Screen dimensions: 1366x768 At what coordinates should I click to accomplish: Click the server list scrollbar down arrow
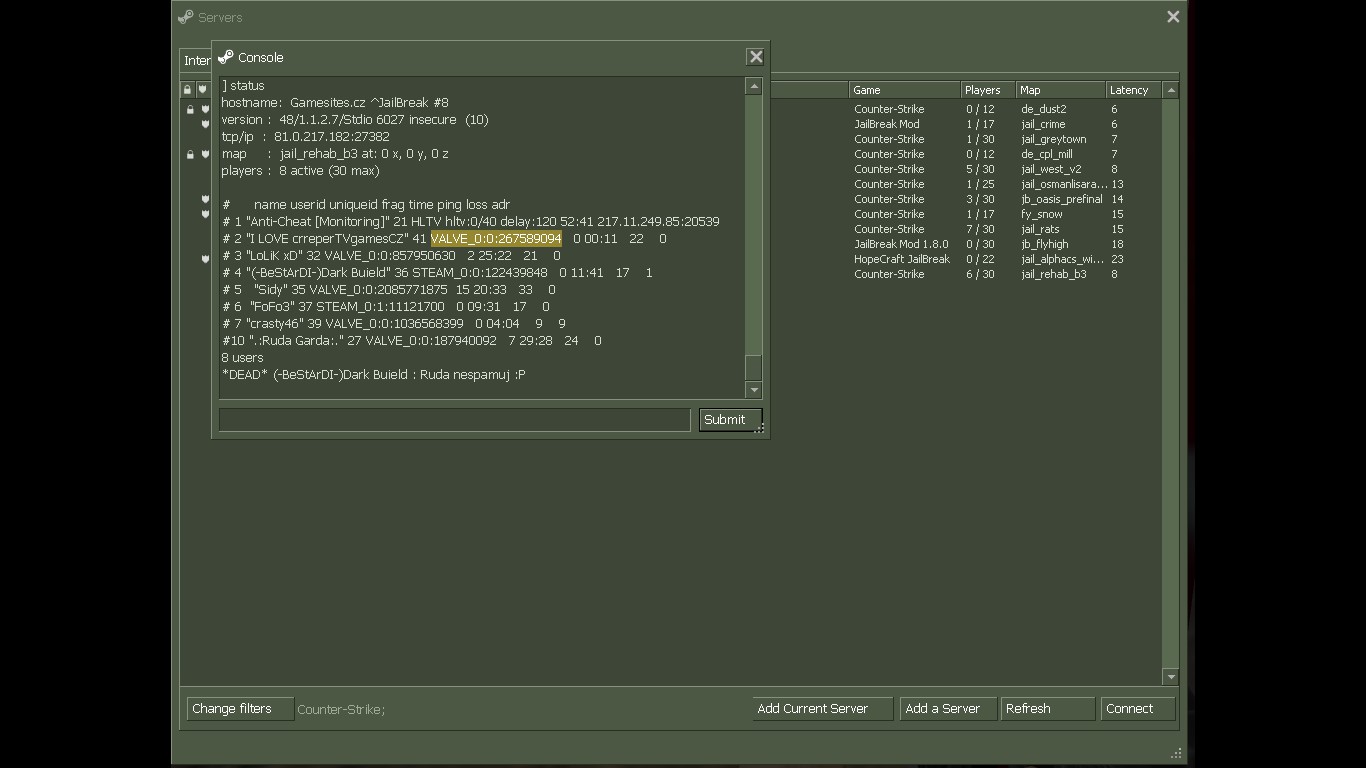pos(1171,677)
